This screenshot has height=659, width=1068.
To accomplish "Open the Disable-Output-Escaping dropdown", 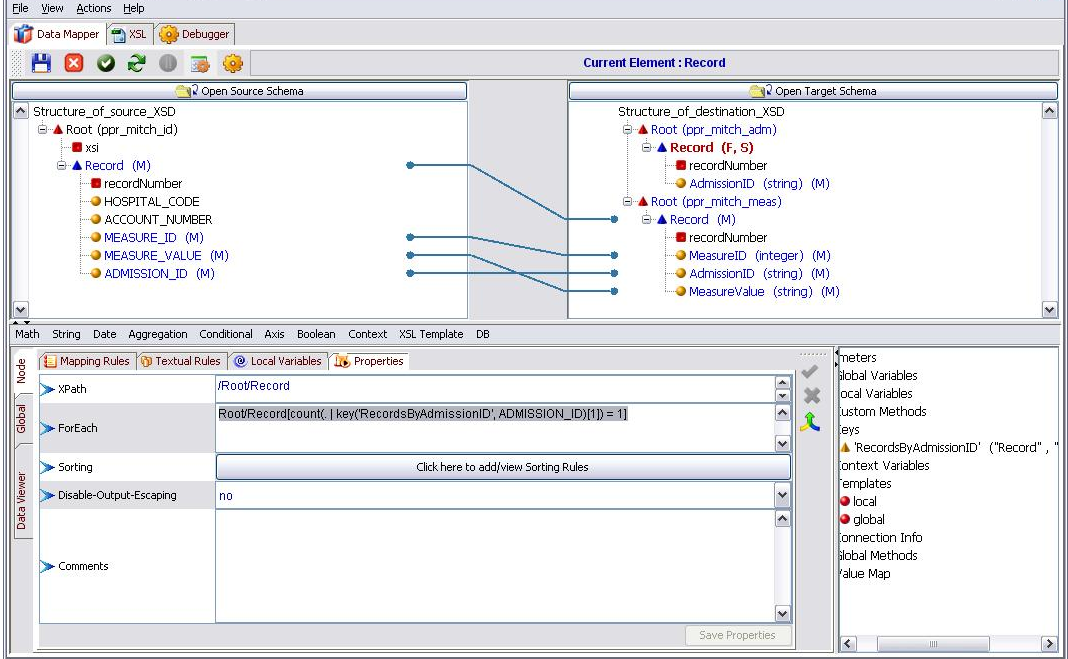I will tap(783, 494).
